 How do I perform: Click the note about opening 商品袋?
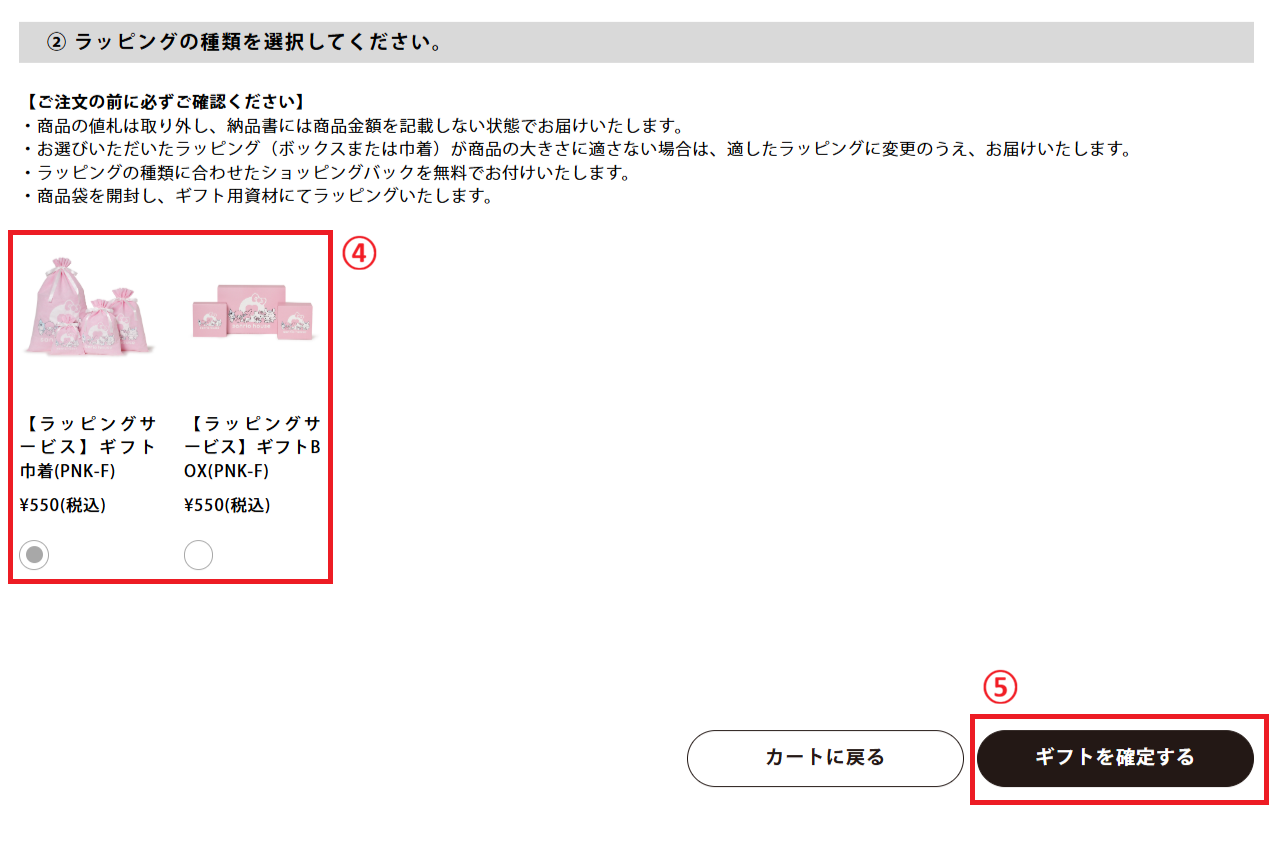256,197
